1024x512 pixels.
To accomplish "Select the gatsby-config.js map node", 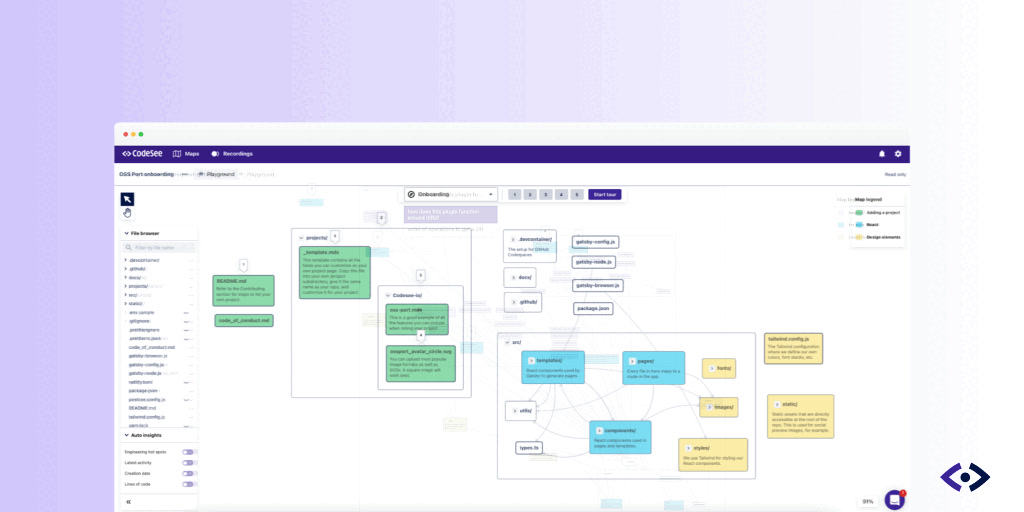I will (596, 242).
